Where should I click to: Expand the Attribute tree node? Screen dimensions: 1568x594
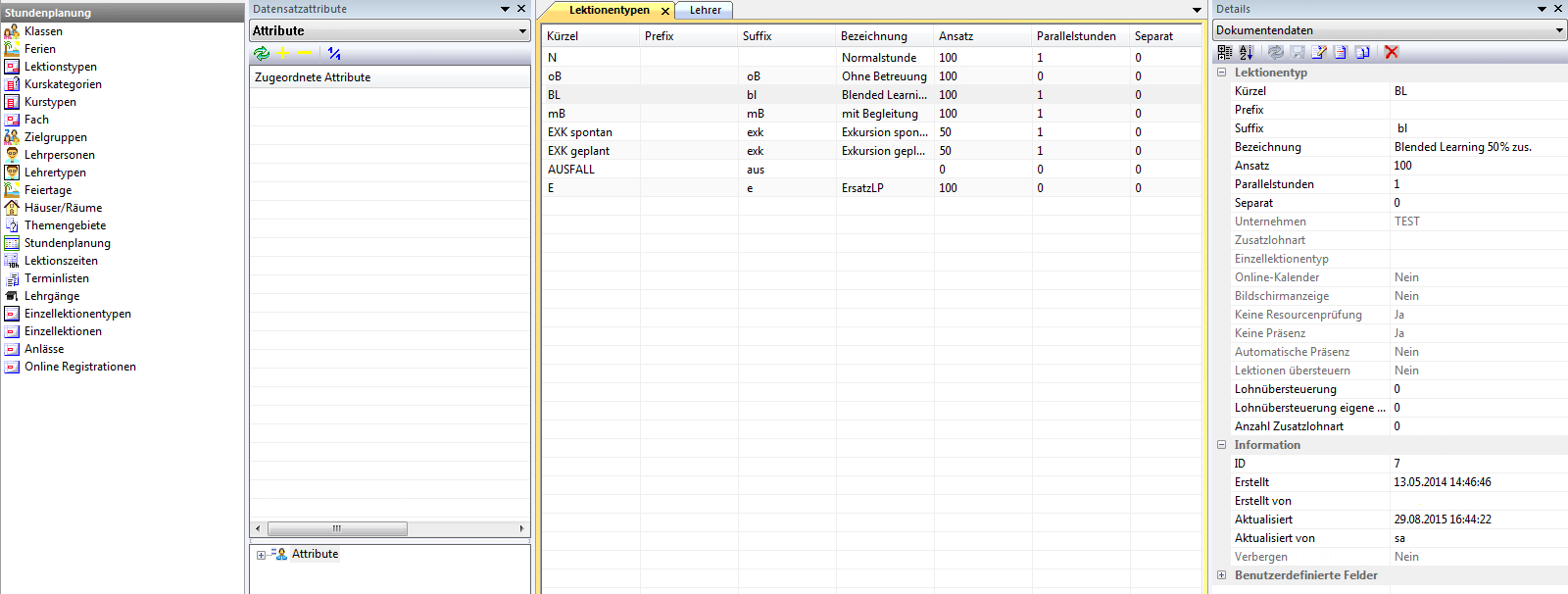[261, 555]
